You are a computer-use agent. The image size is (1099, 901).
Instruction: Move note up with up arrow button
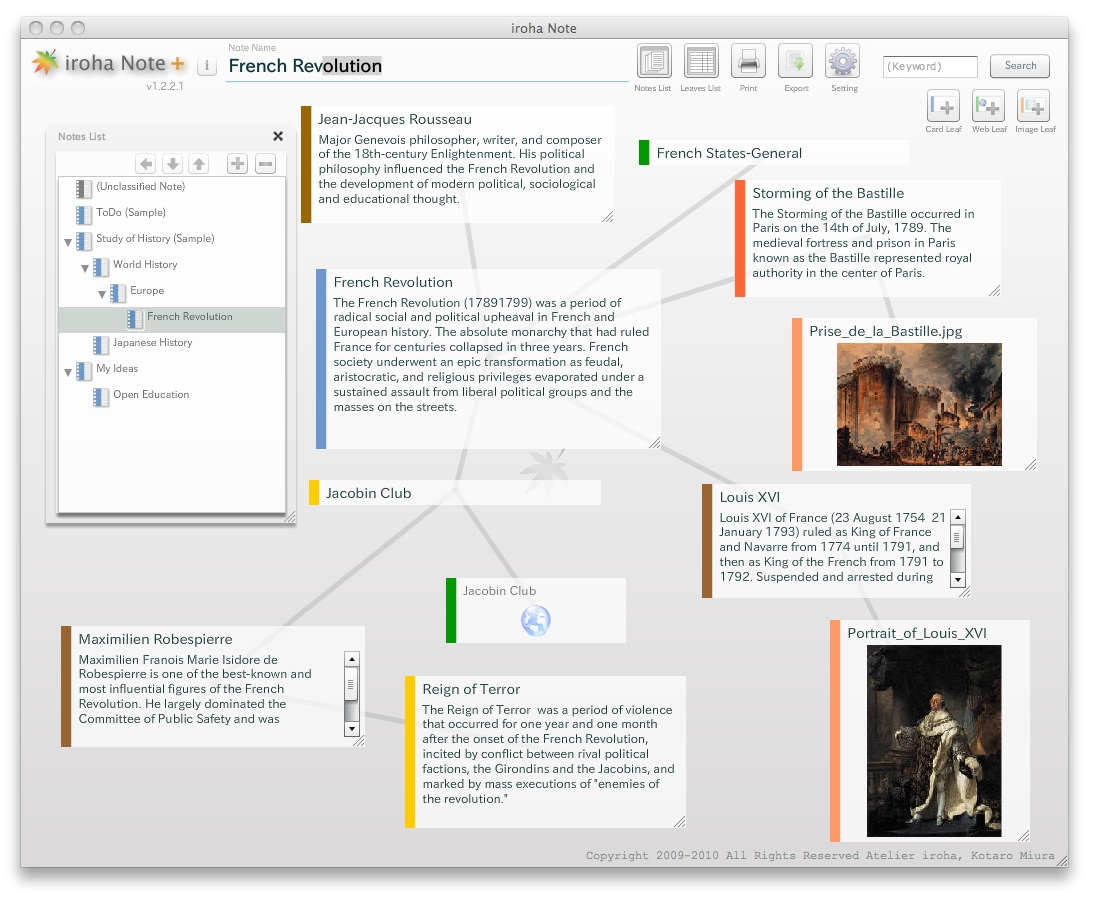[199, 164]
